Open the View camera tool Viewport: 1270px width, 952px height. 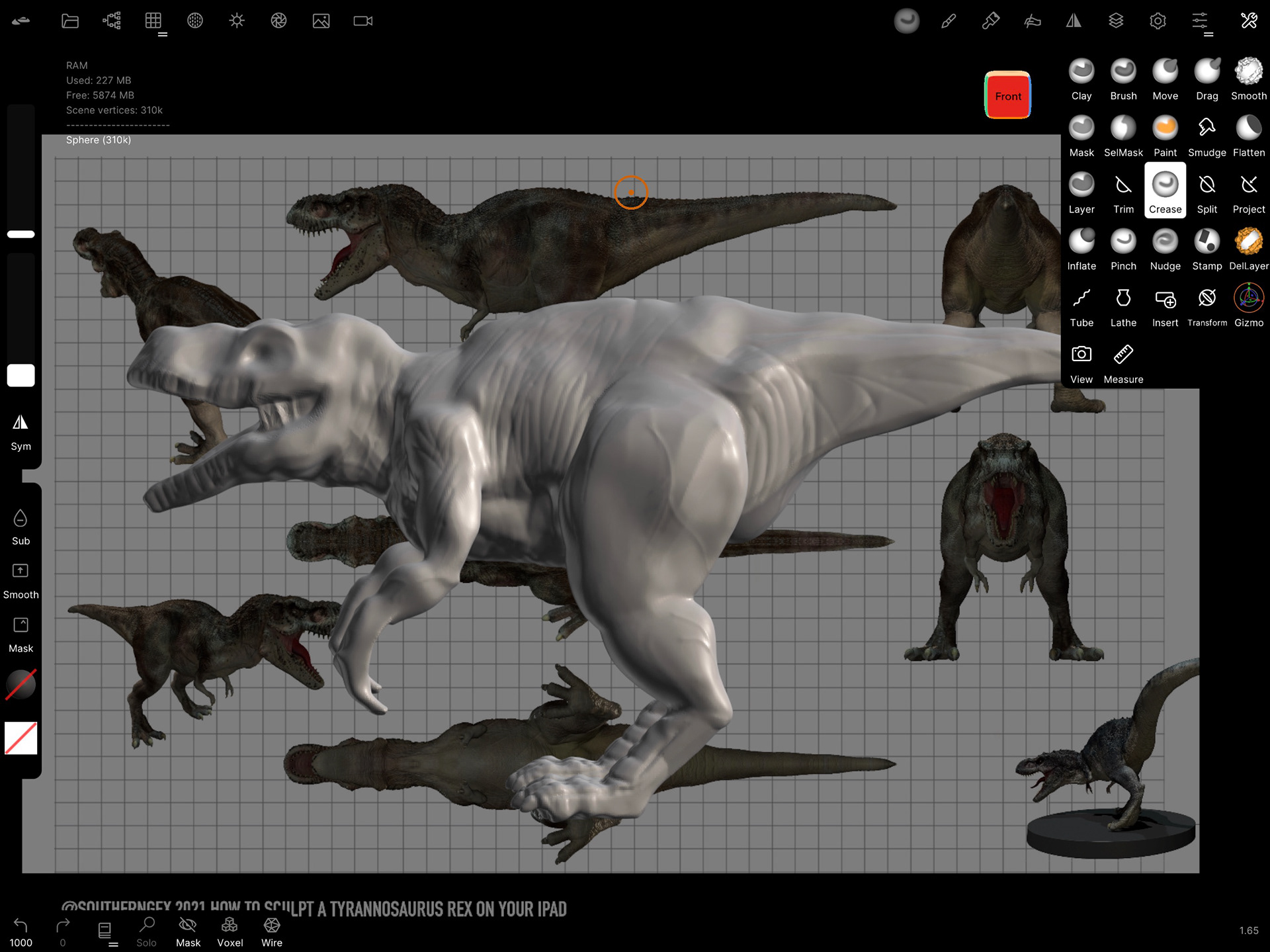pos(1081,364)
